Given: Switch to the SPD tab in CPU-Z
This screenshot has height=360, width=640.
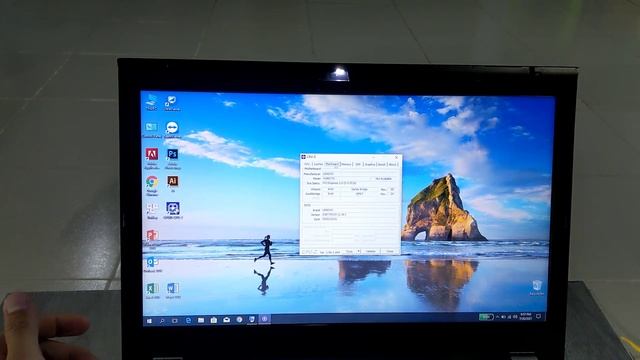Looking at the screenshot, I should tap(358, 164).
